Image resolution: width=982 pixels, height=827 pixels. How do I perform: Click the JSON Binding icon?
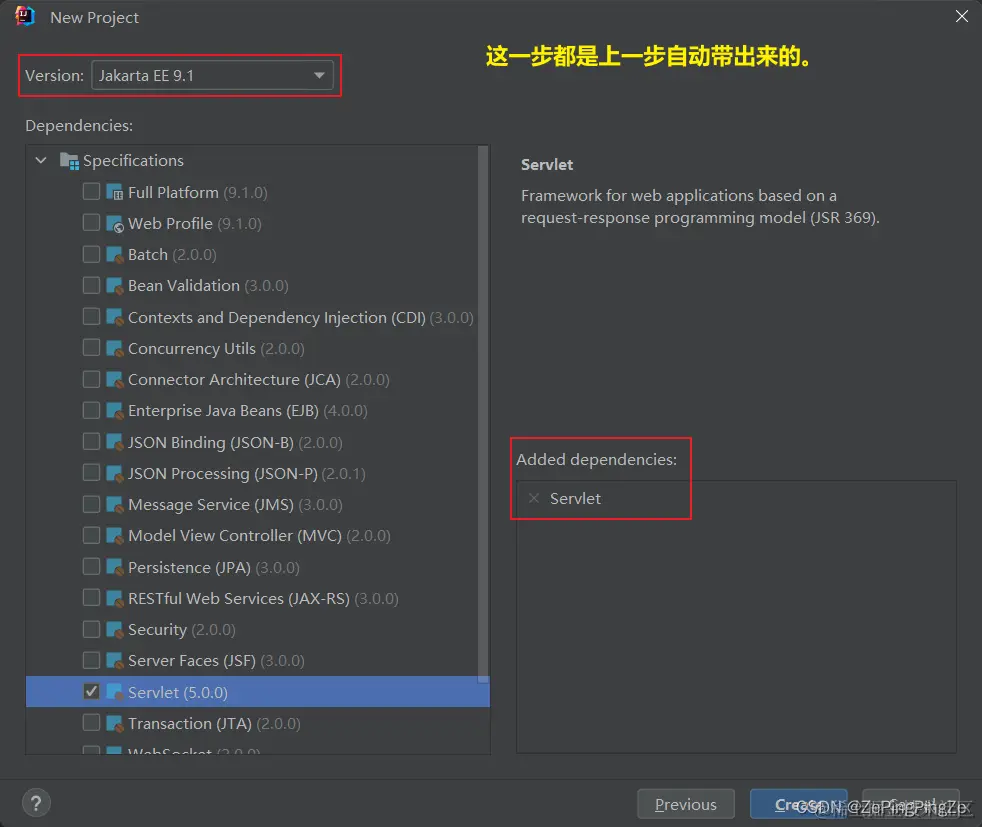tap(115, 442)
